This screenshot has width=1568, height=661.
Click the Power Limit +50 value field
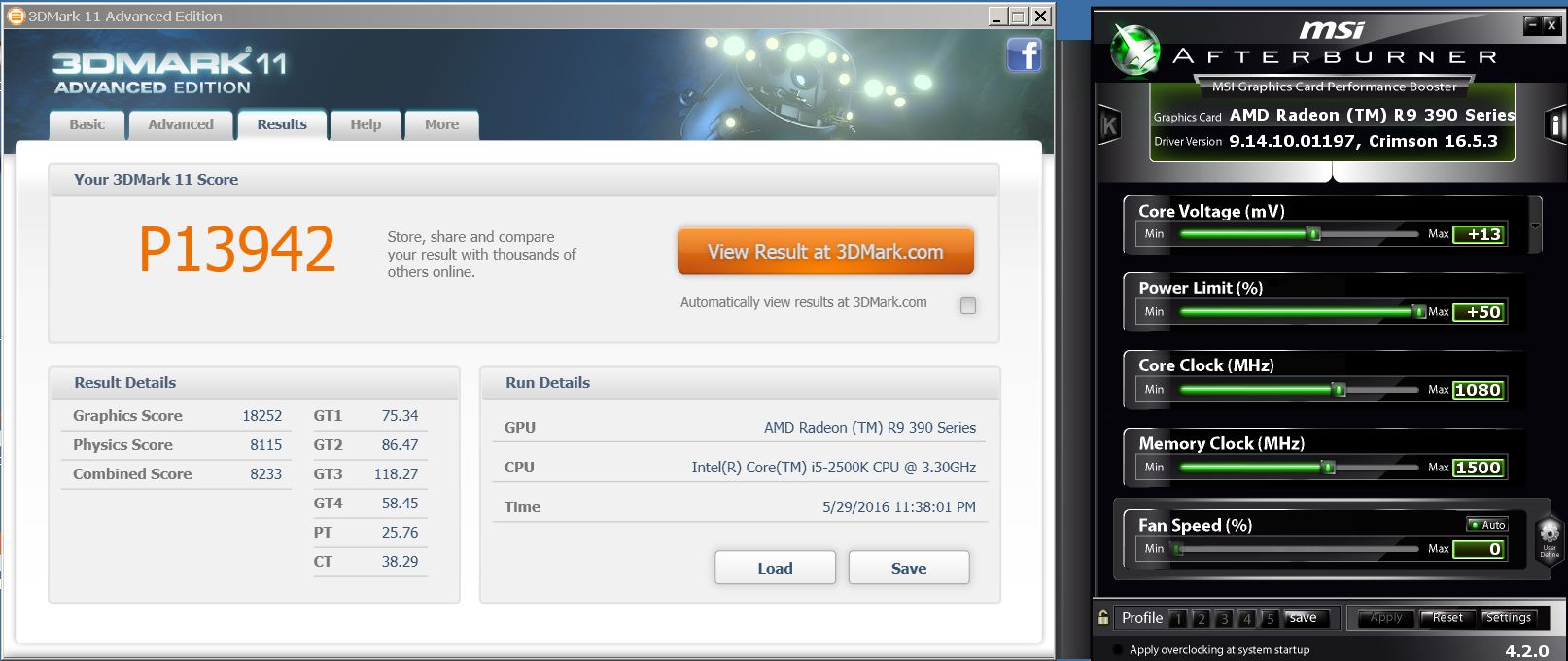pos(1480,312)
